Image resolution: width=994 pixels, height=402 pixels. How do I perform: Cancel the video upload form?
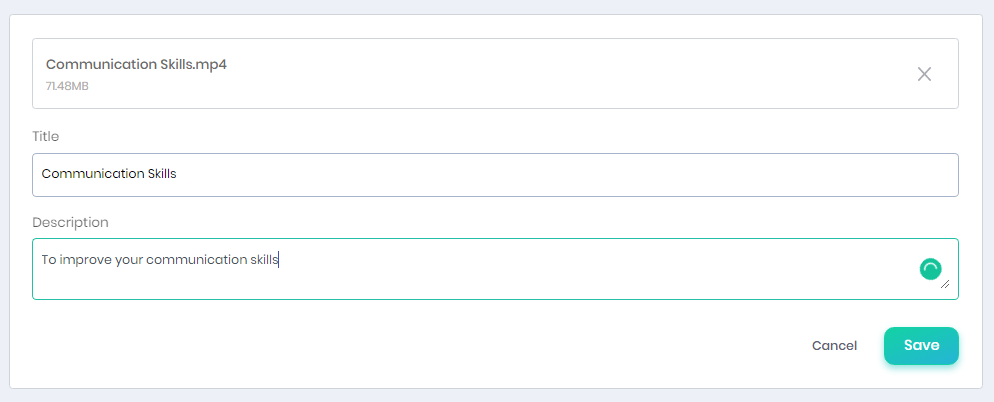(834, 346)
